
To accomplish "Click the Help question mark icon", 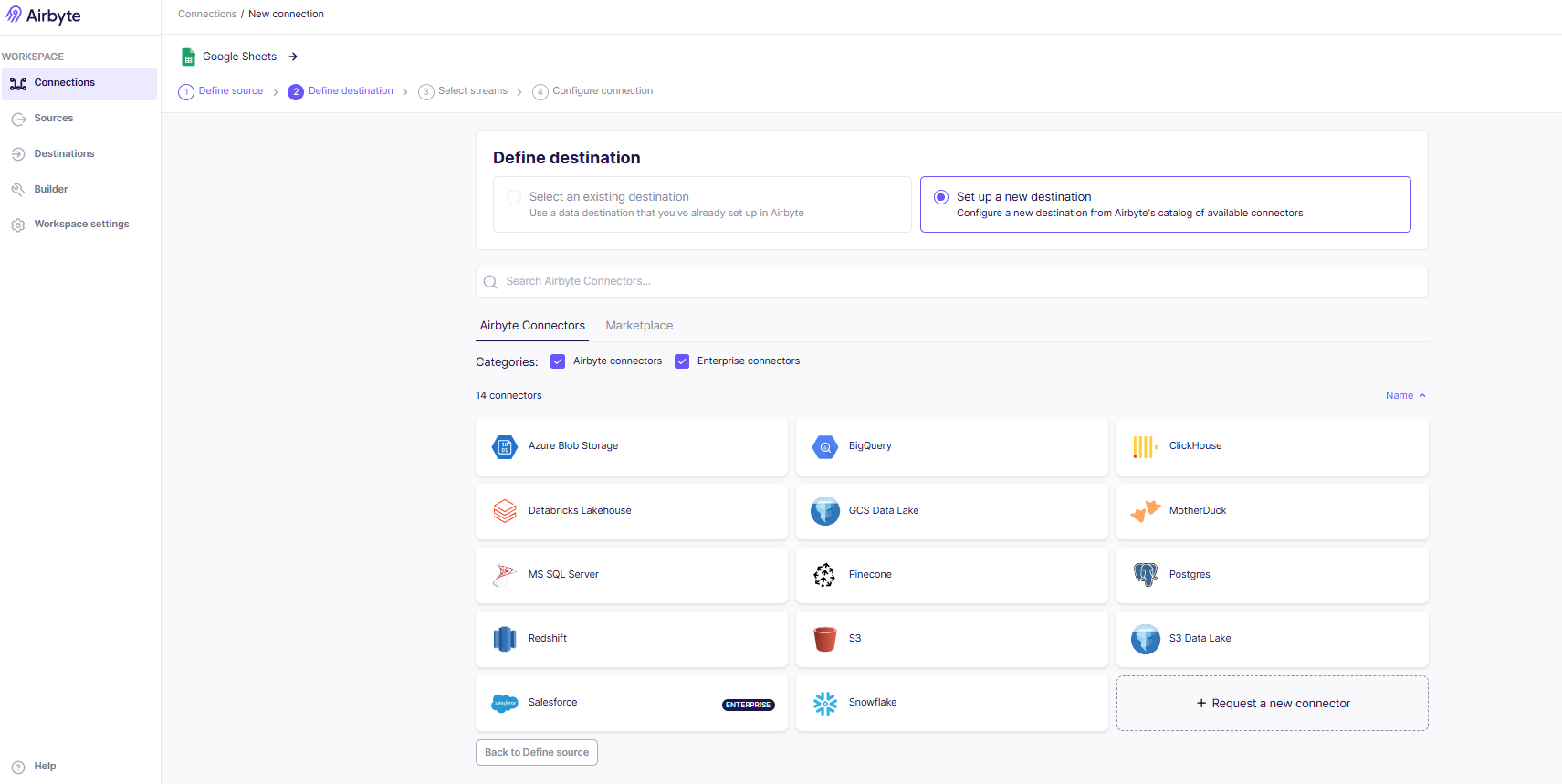I will [18, 768].
